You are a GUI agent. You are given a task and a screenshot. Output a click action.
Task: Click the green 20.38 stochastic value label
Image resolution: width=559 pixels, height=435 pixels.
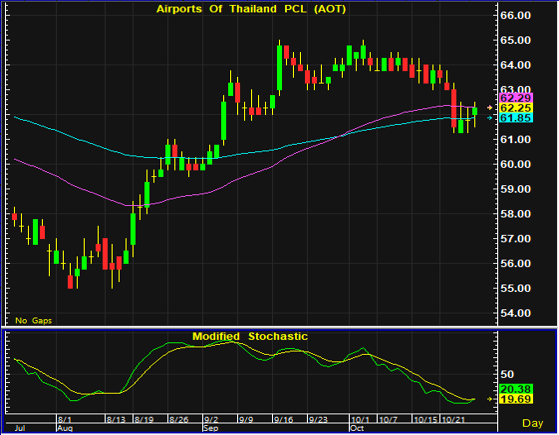point(516,389)
